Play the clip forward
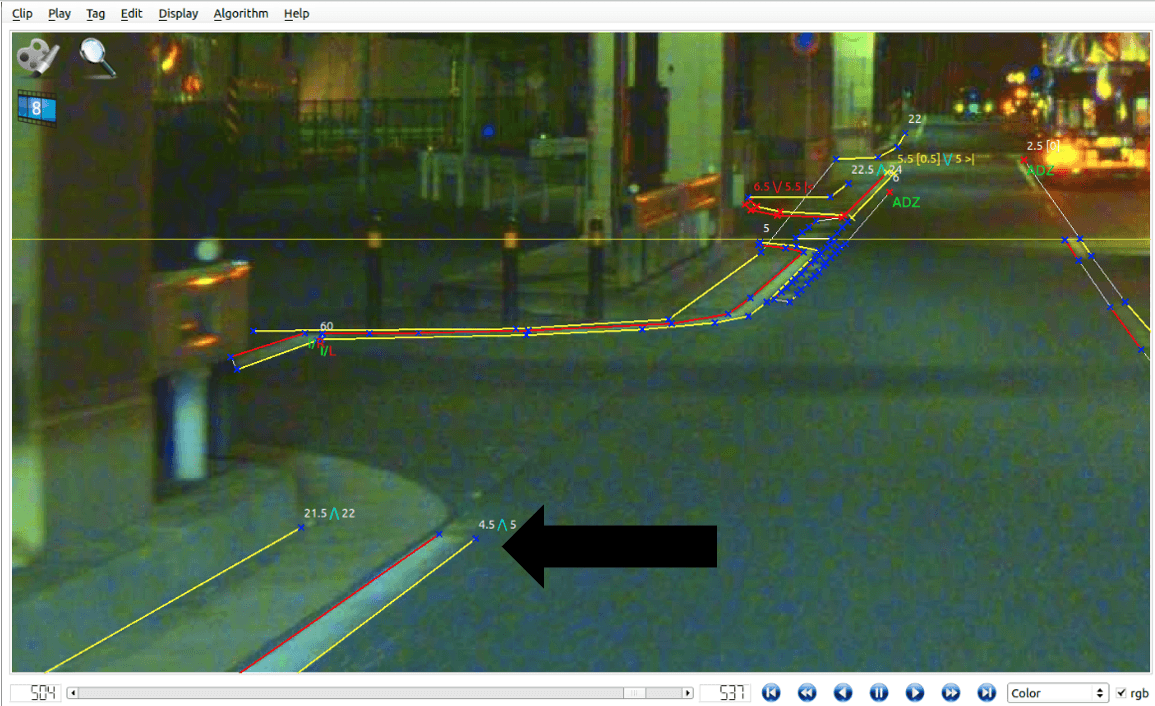The height and width of the screenshot is (706, 1155). [915, 693]
